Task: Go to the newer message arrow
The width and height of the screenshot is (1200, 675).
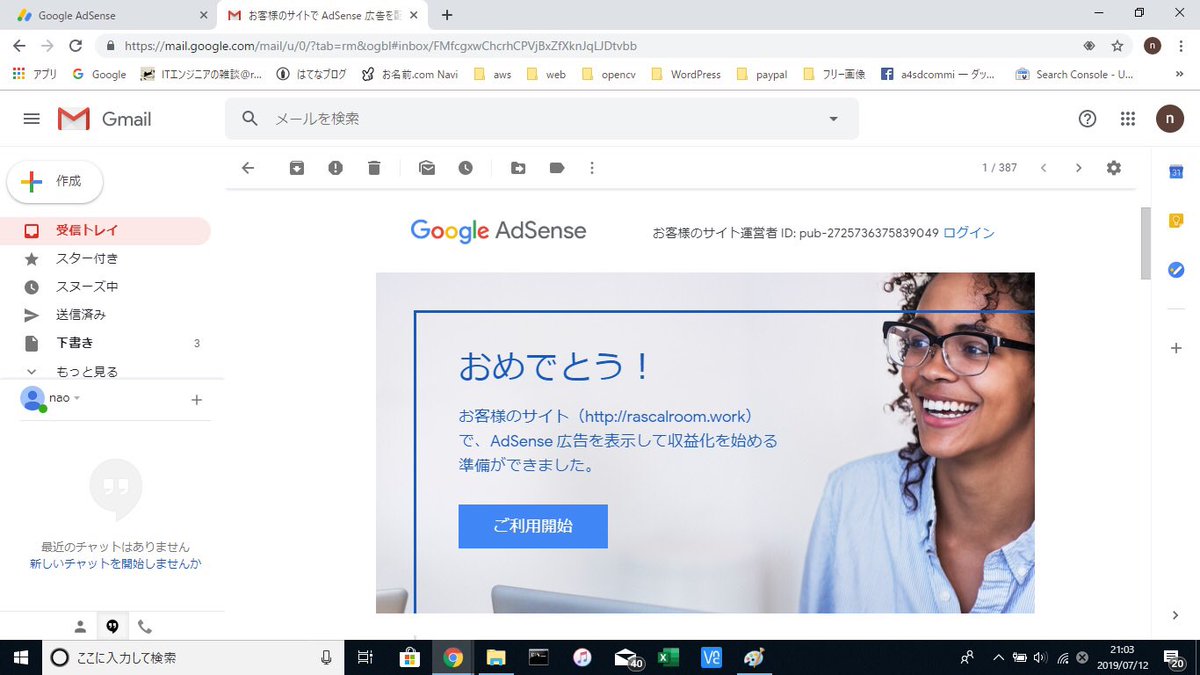Action: 1043,168
